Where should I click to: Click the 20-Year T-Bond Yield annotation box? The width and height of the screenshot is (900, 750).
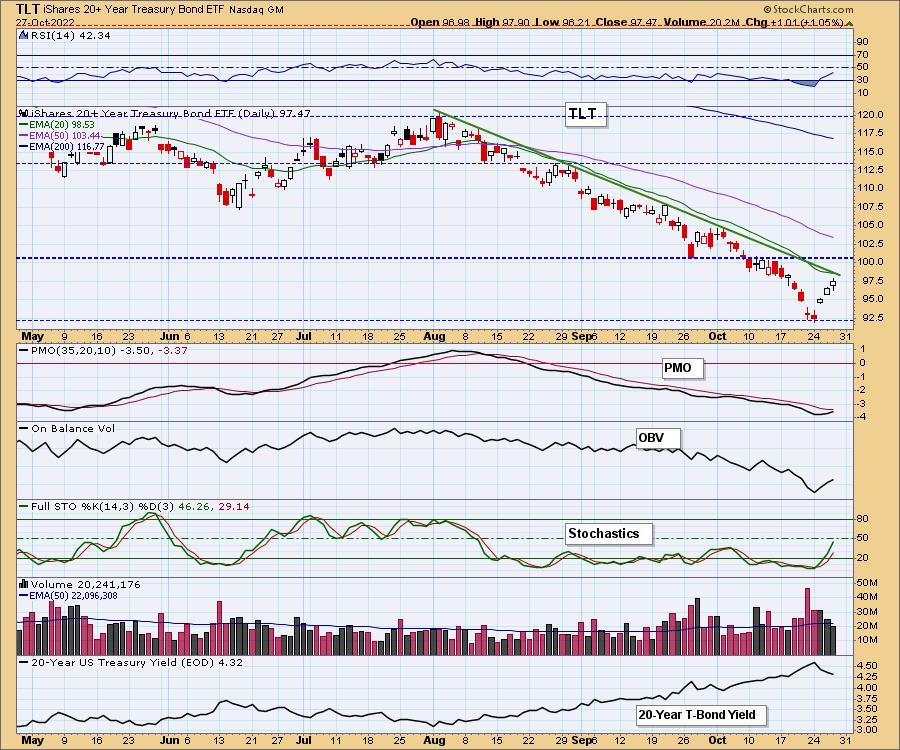pyautogui.click(x=700, y=714)
